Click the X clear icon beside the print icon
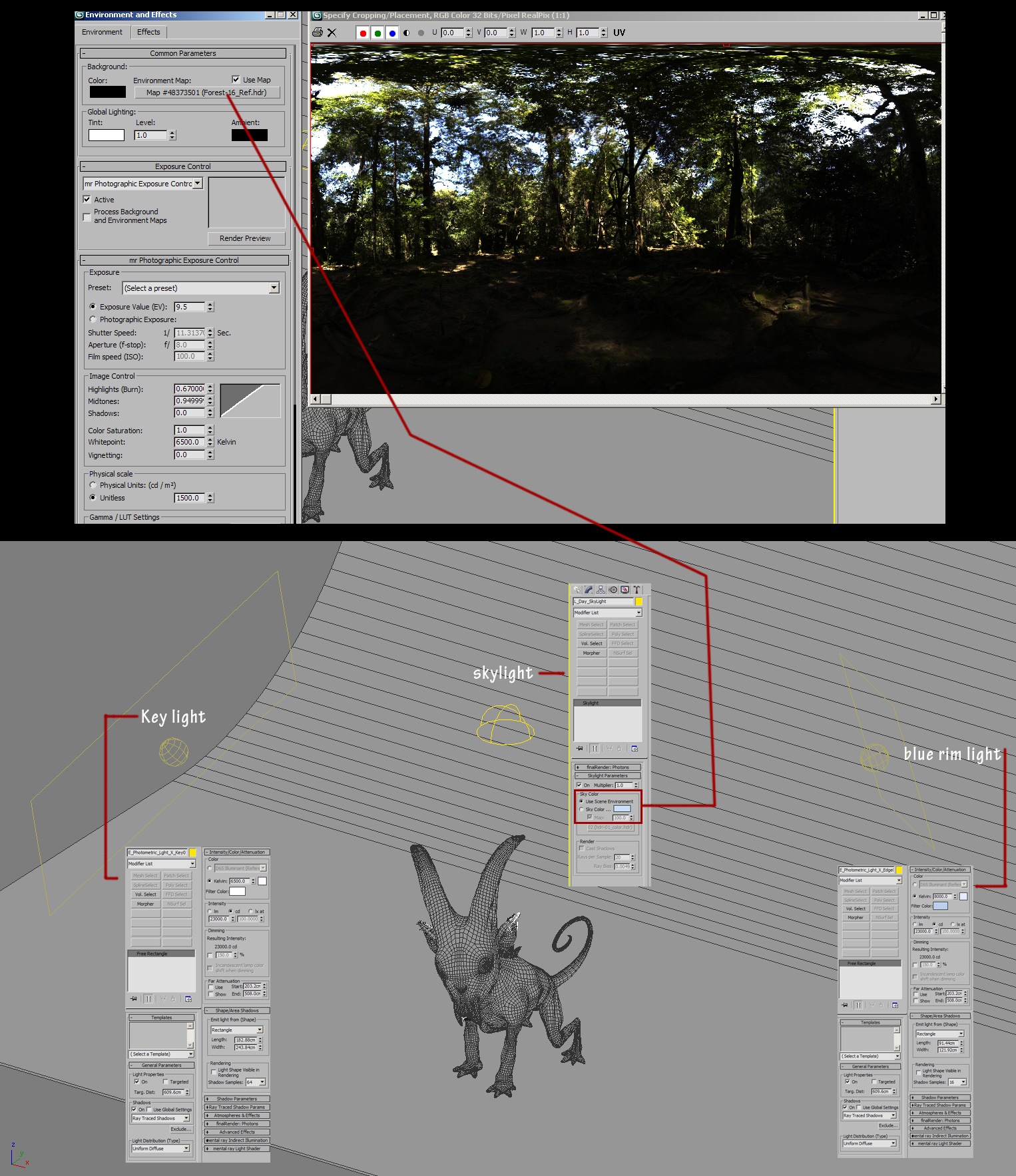The width and height of the screenshot is (1016, 1176). point(332,33)
